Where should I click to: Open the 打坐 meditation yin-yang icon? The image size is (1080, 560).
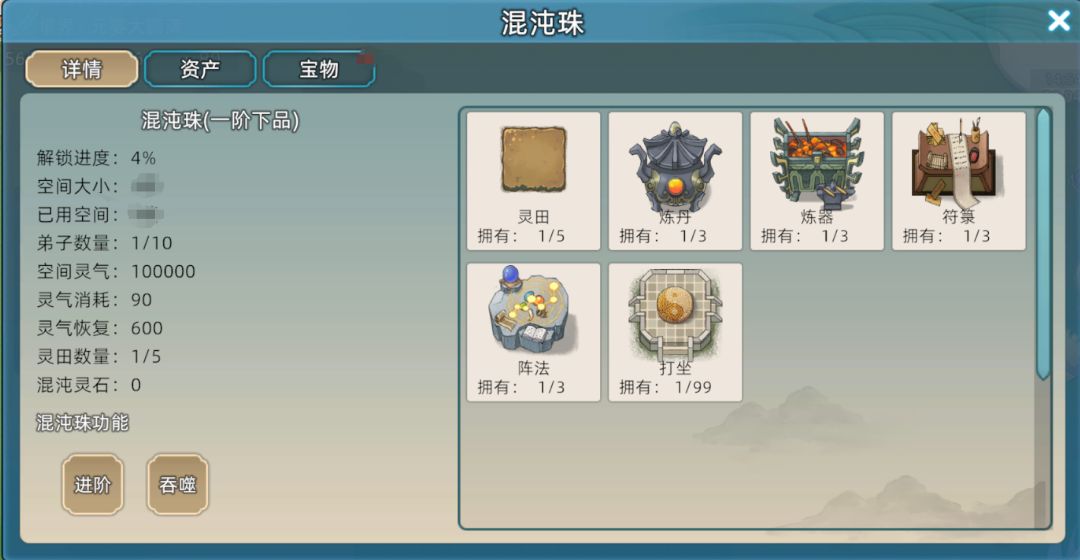click(x=675, y=311)
